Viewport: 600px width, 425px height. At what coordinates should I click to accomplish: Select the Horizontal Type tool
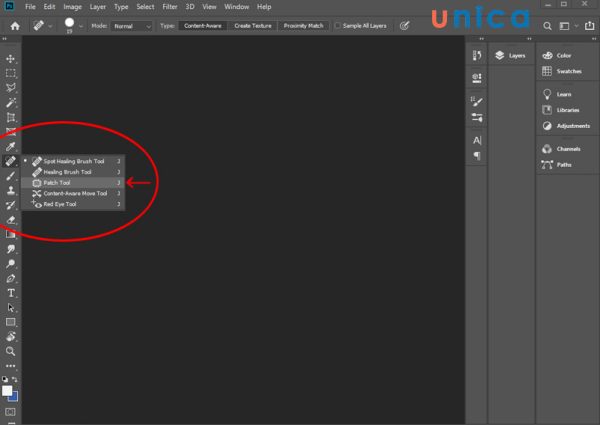pos(10,293)
